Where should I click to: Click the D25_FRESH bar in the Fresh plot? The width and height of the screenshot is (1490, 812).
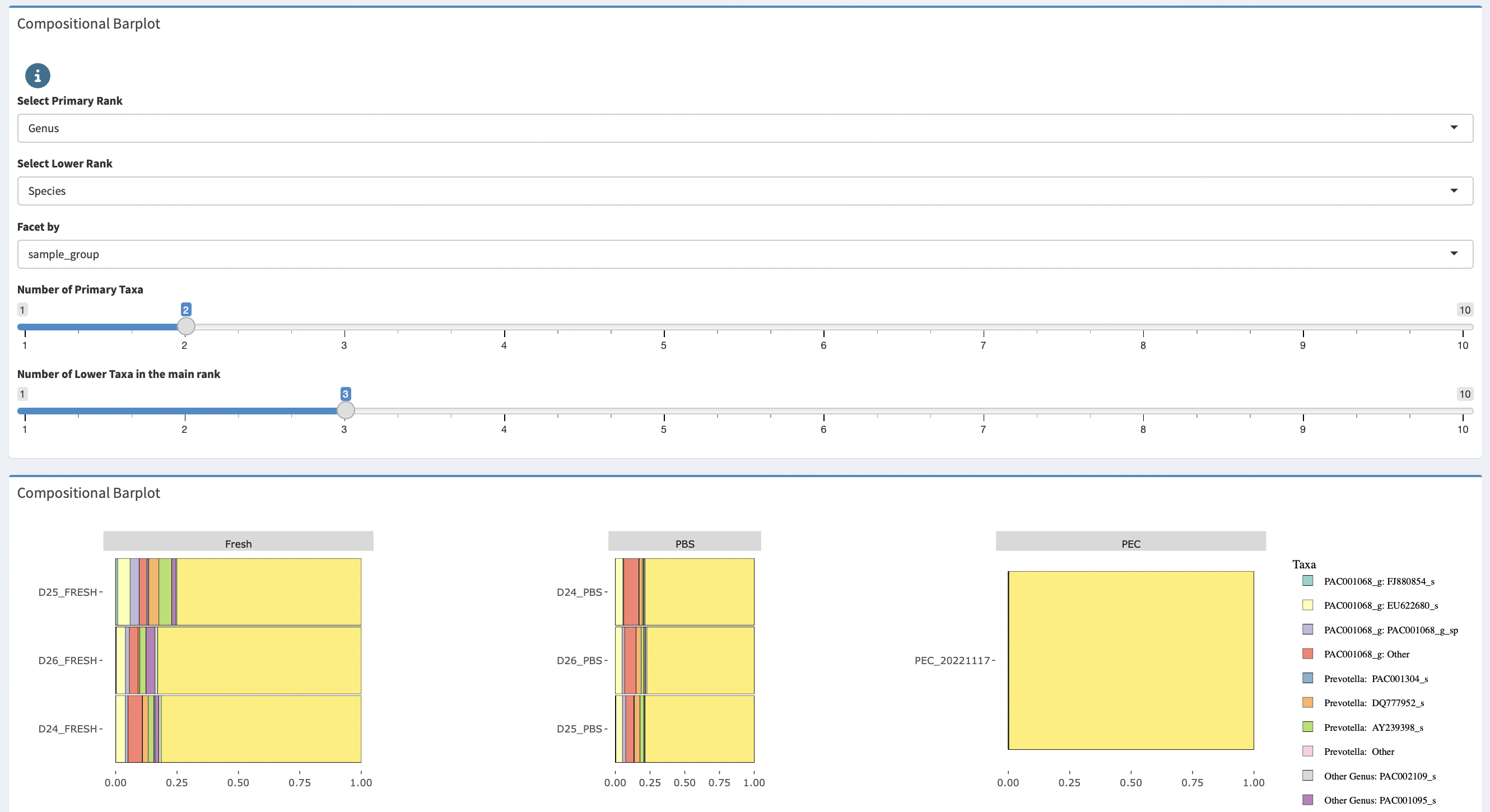point(238,592)
